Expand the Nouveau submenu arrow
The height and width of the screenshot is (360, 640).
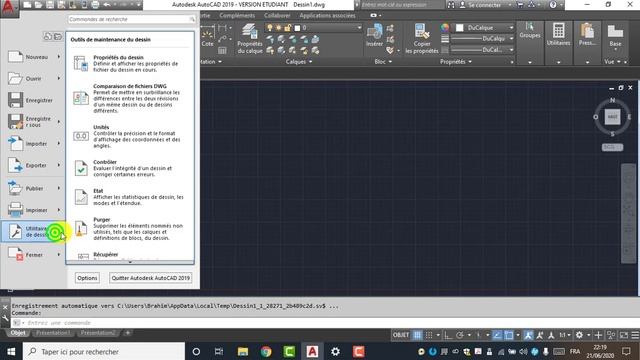coord(59,57)
